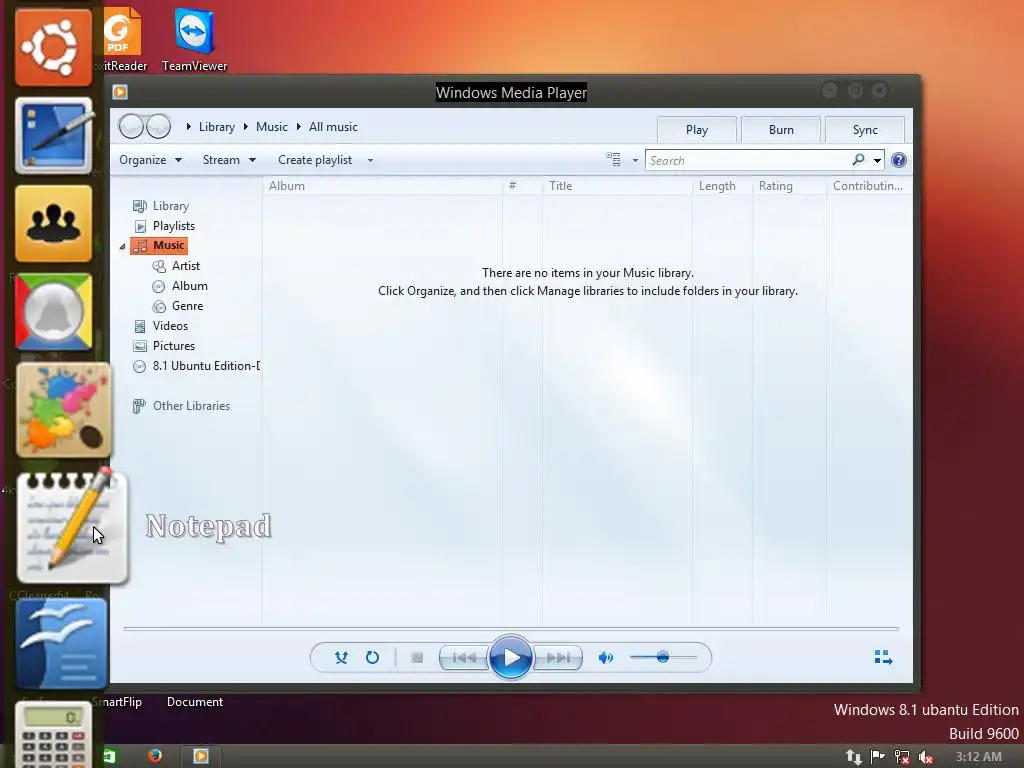Collapse the Music tree node triangle
Viewport: 1024px width, 768px height.
122,246
